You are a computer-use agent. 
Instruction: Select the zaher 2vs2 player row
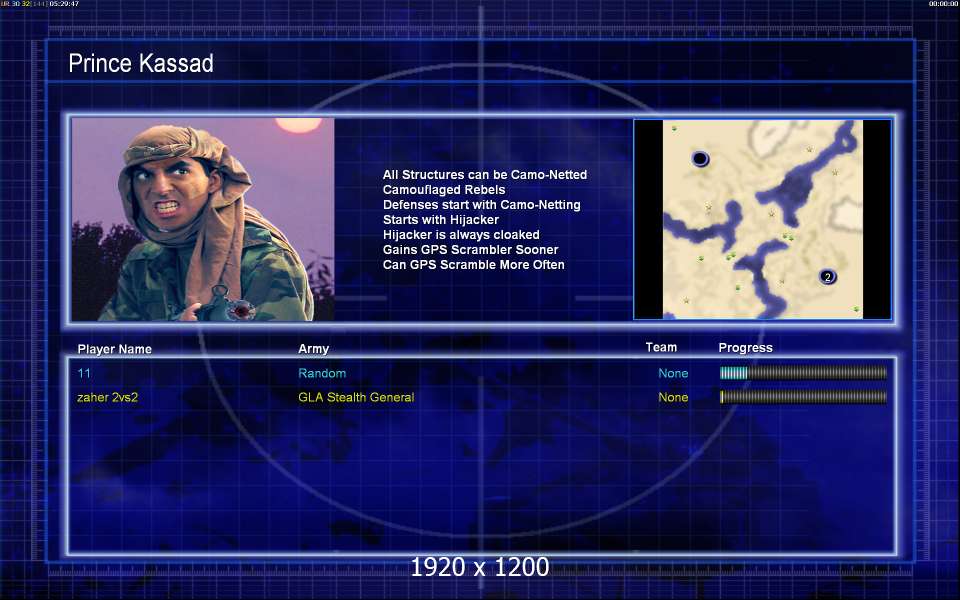pos(481,397)
